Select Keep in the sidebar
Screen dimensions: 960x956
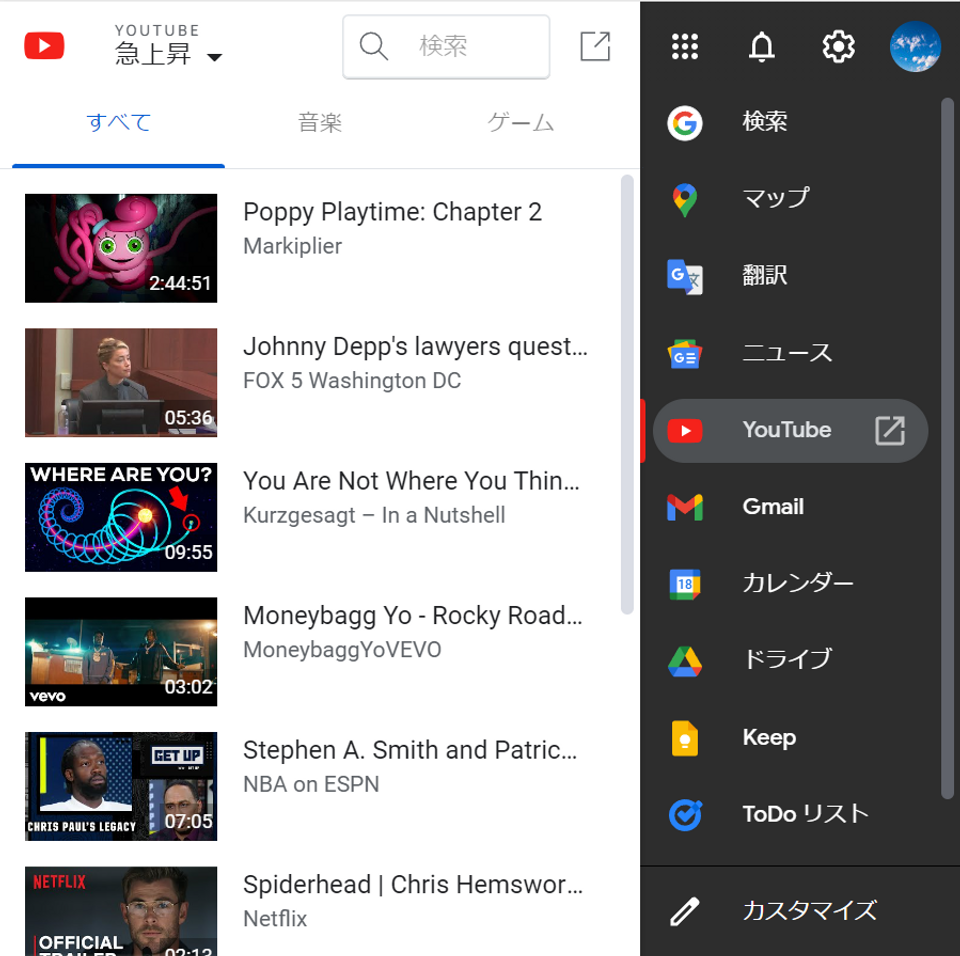770,737
